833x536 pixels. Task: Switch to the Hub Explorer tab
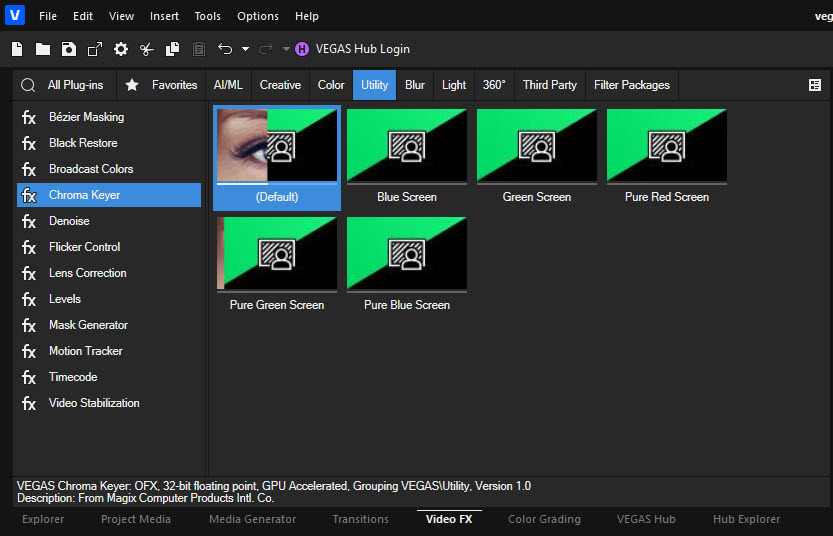[746, 520]
